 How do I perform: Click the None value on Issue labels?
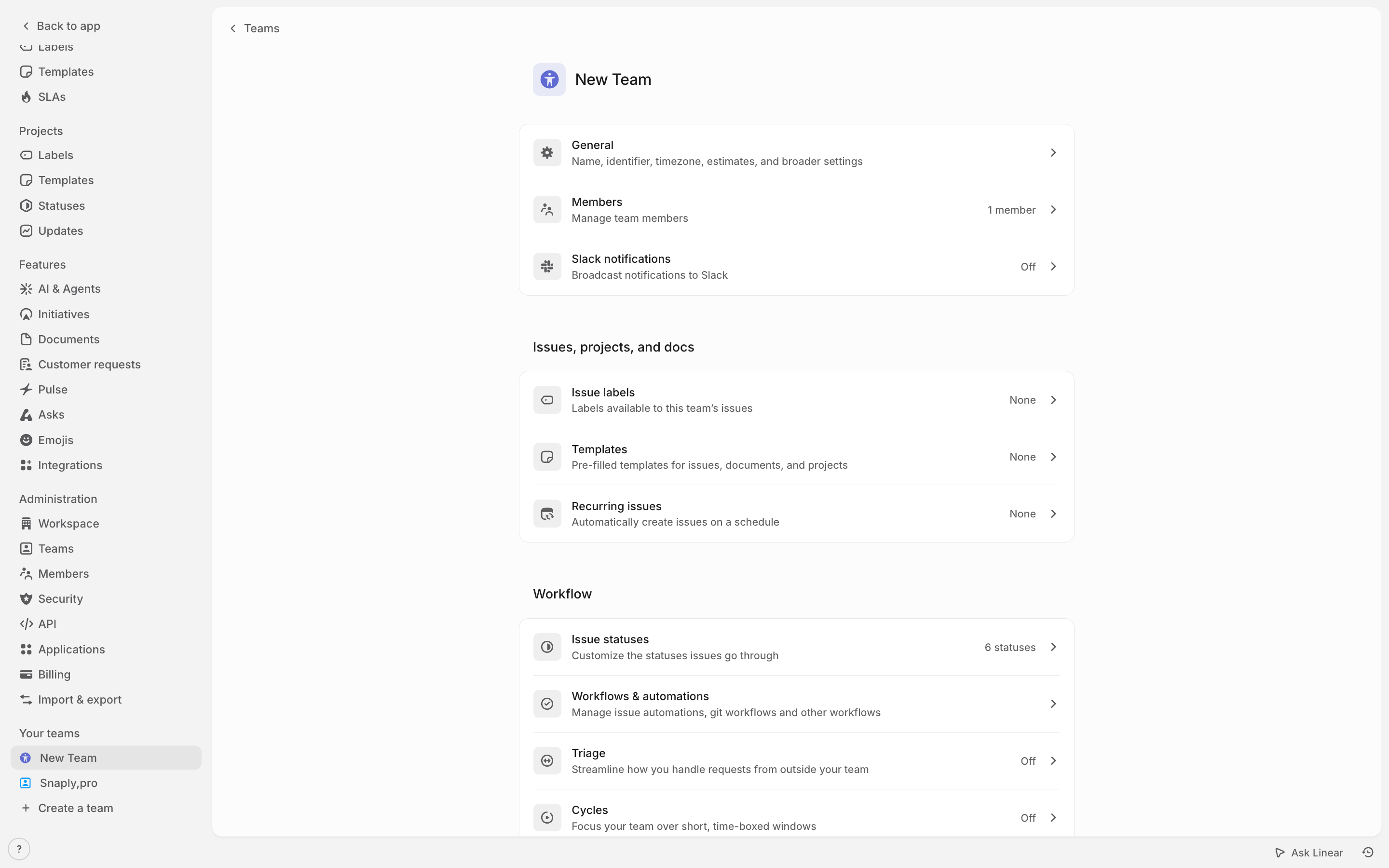(1022, 400)
